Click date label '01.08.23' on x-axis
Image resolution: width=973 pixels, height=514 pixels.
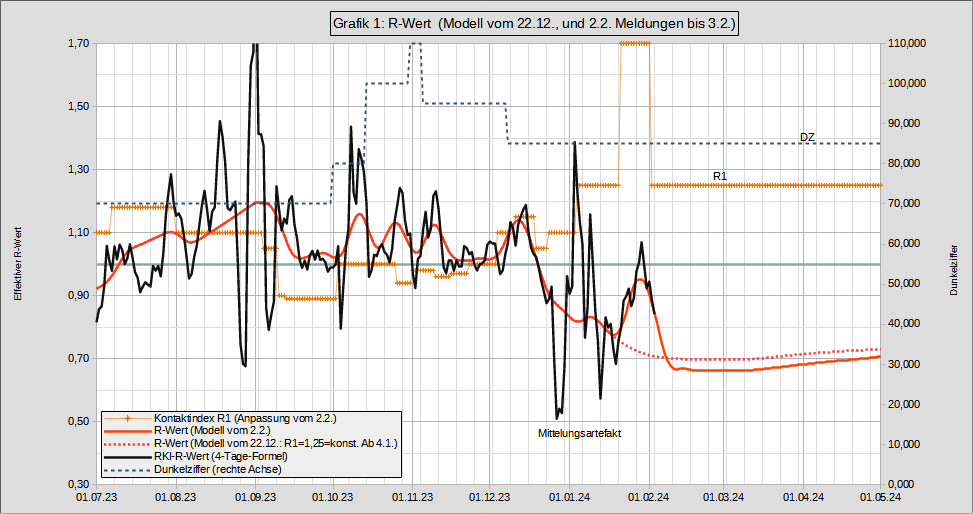pos(176,497)
